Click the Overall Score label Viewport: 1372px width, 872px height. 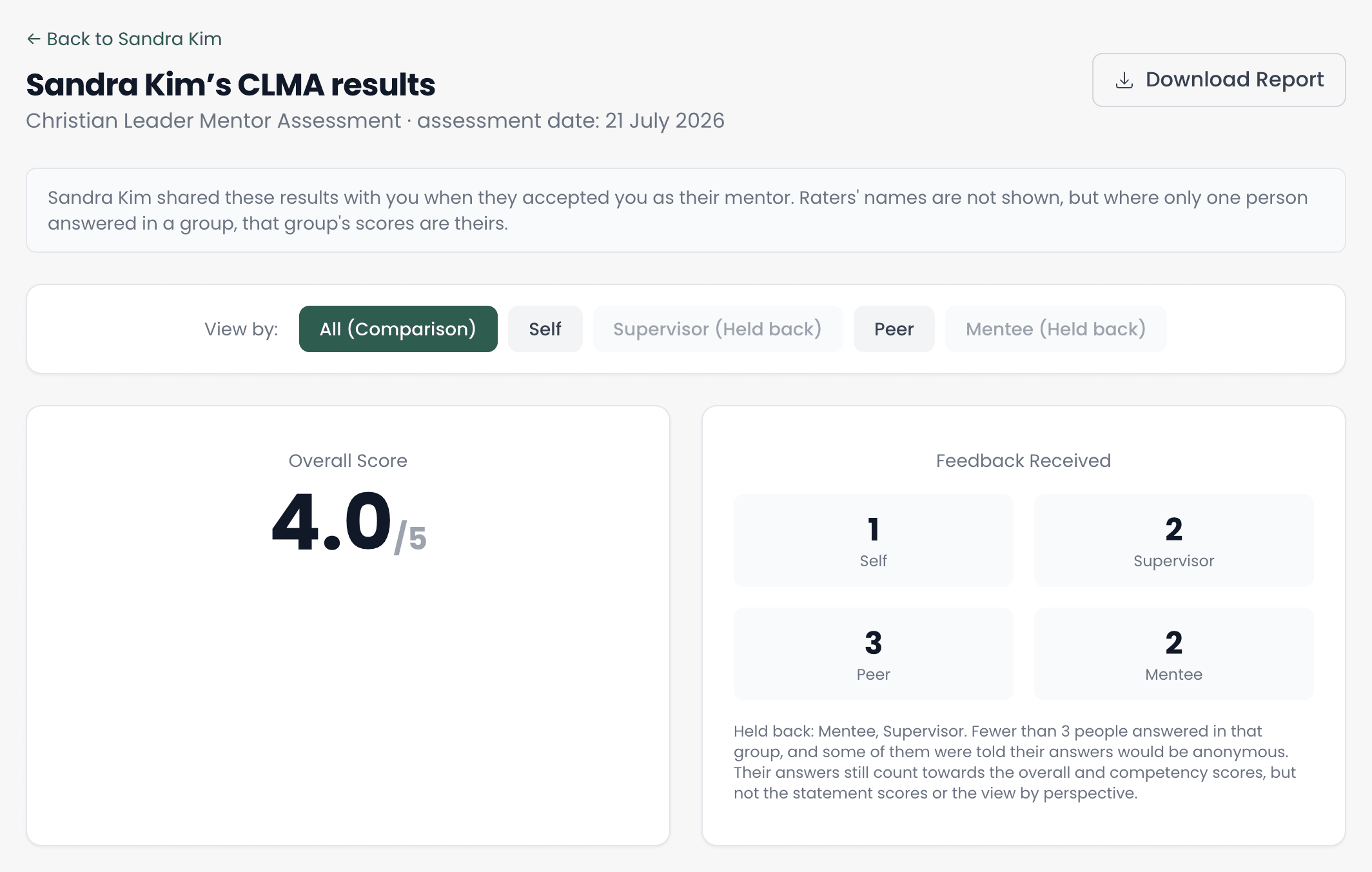(348, 461)
